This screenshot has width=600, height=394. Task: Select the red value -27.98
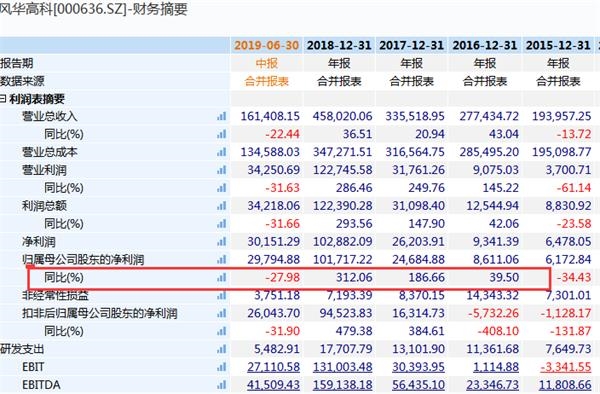(282, 278)
